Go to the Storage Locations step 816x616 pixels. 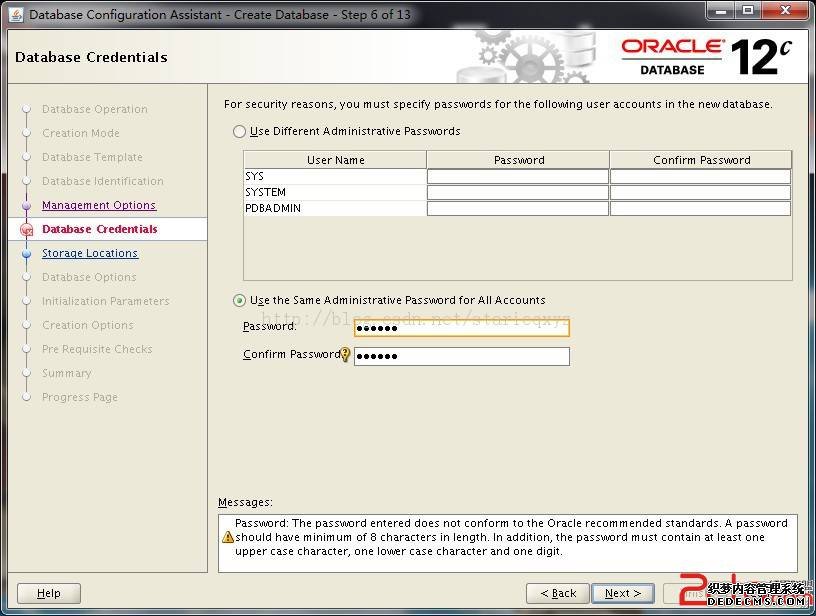tap(89, 253)
